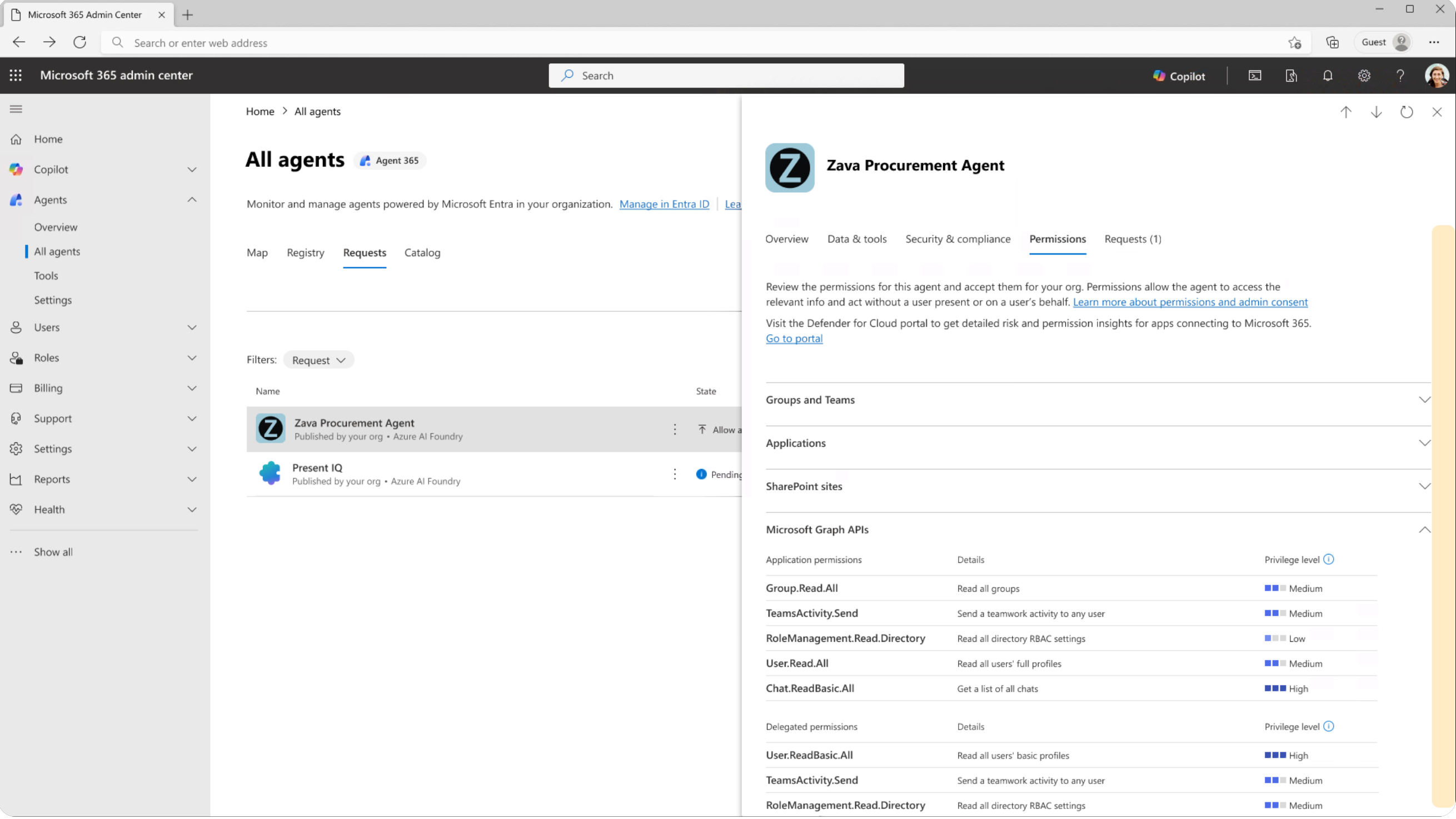Open the Cloud Shell terminal icon
The image size is (1456, 819).
[1254, 76]
